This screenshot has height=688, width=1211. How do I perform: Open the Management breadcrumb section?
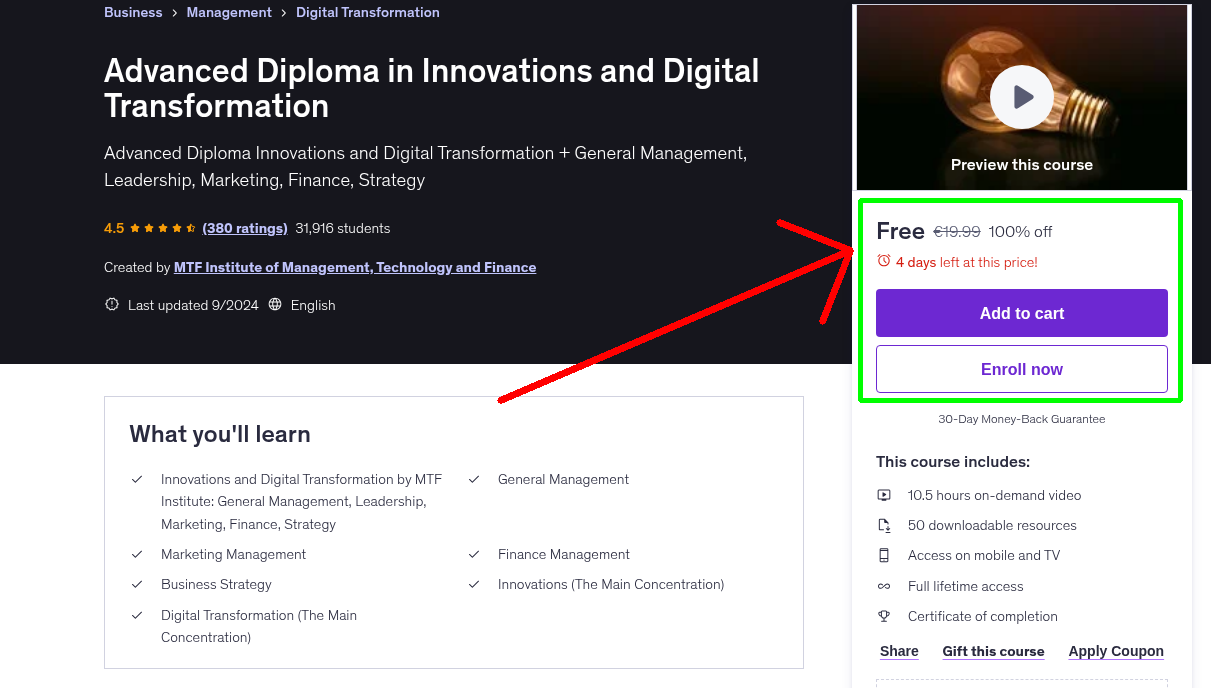tap(229, 12)
